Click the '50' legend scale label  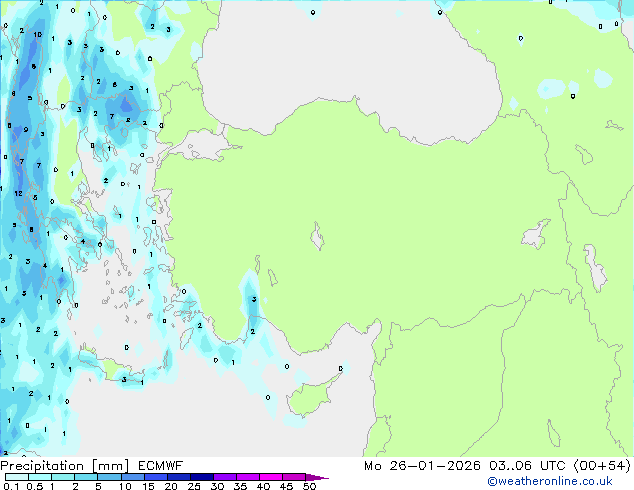point(309,486)
